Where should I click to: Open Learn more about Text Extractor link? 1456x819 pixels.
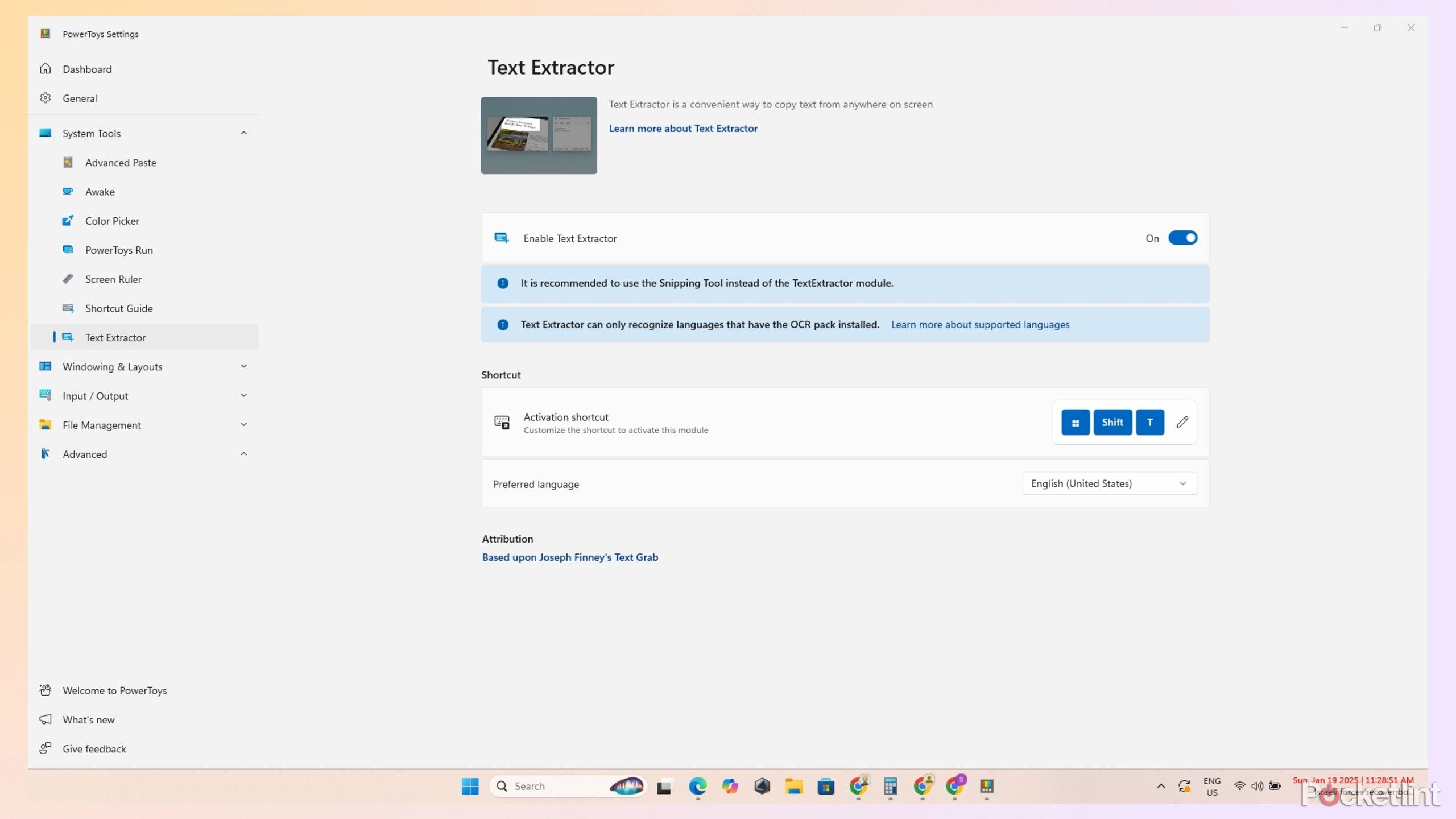pos(683,129)
